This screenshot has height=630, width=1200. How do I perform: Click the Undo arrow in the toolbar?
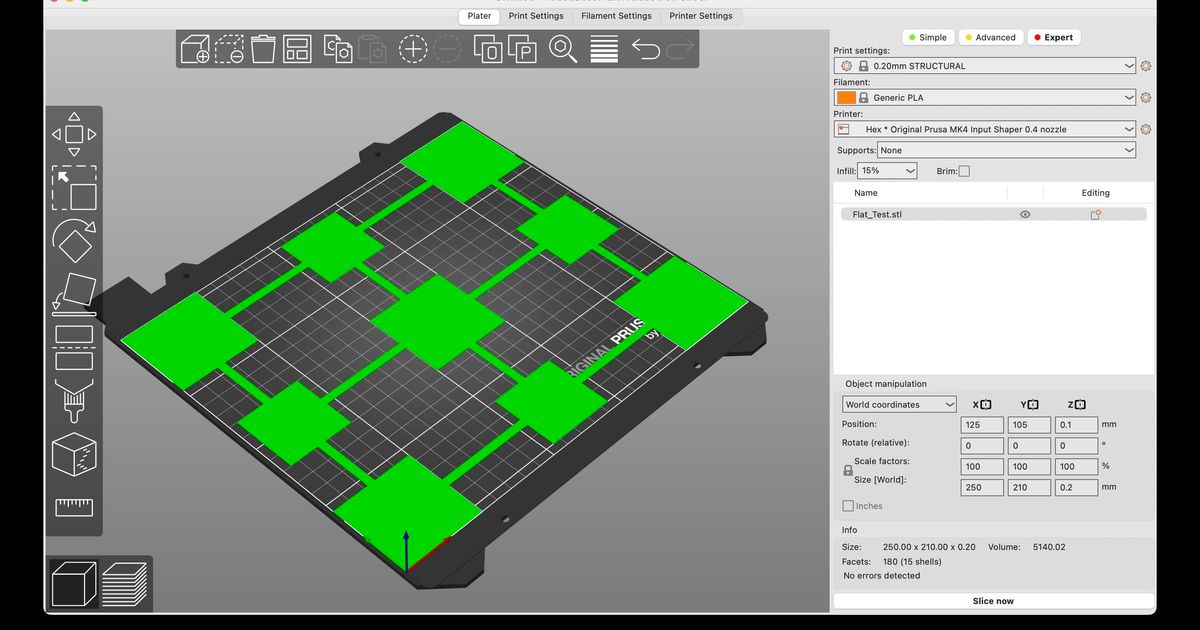[645, 48]
